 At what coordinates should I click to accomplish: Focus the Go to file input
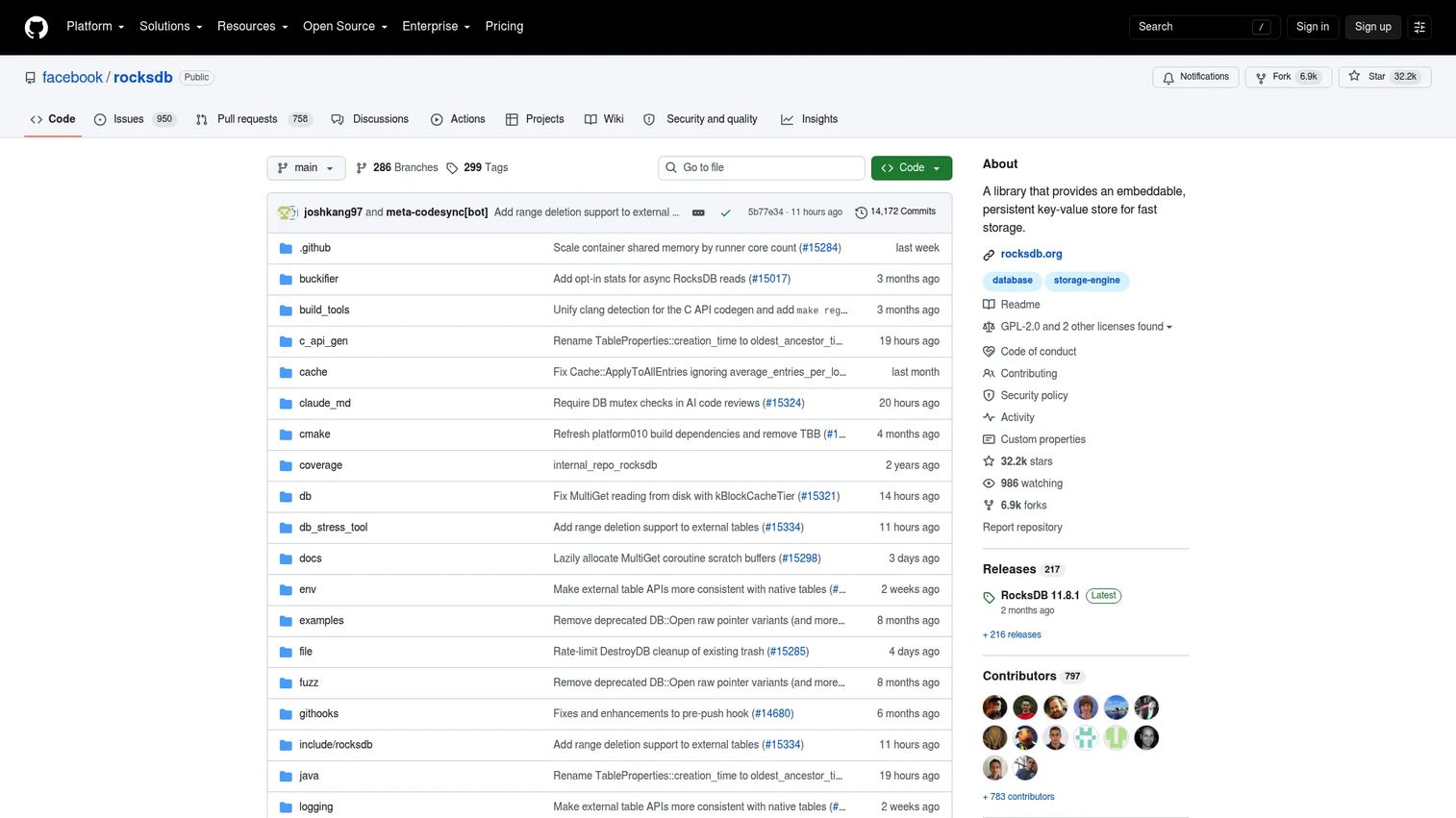pos(762,167)
